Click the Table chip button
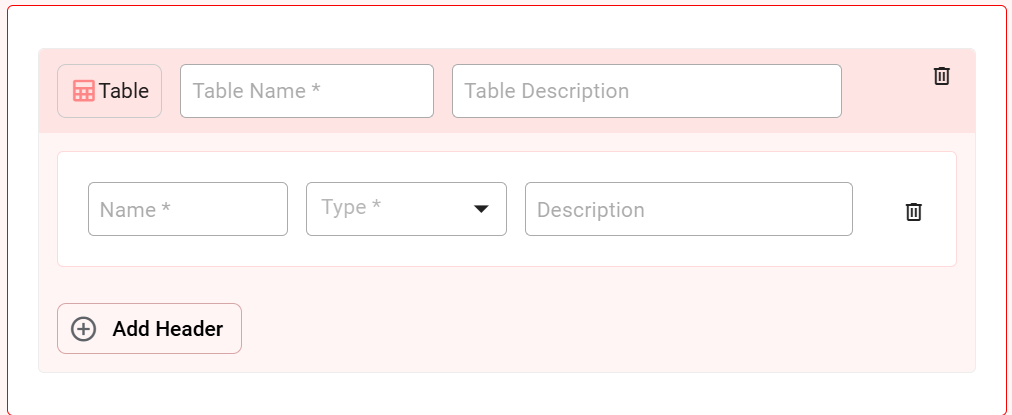1012x415 pixels. [109, 91]
